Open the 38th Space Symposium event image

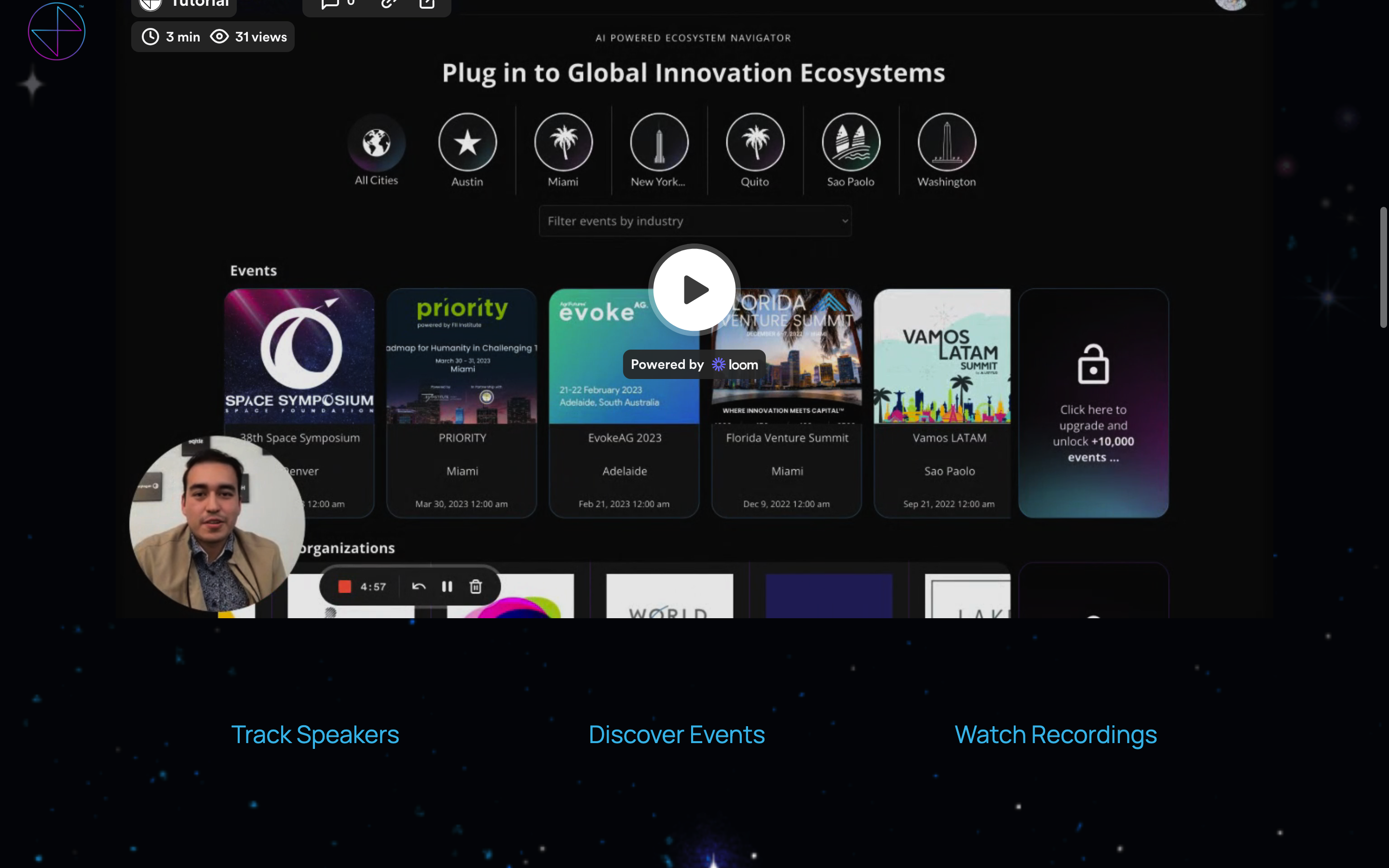pos(299,356)
